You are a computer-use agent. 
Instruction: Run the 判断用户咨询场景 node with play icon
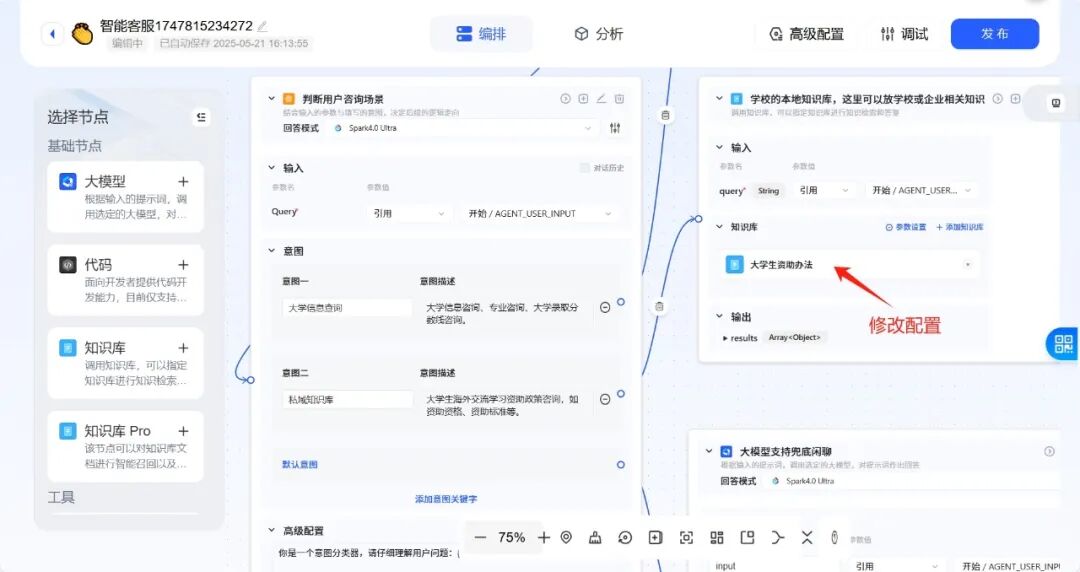(x=565, y=98)
